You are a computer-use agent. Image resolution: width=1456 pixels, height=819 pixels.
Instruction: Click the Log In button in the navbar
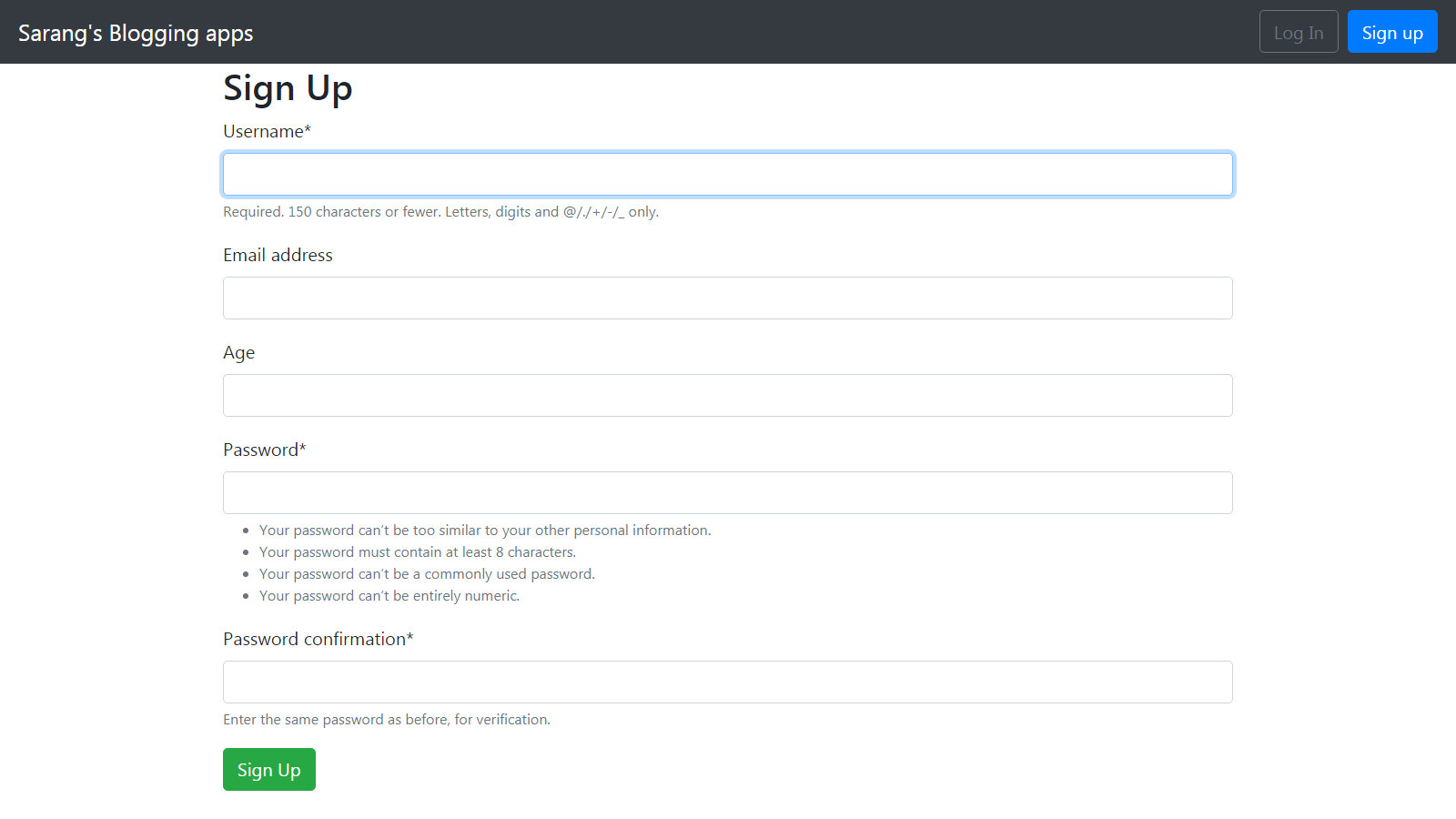coord(1298,31)
